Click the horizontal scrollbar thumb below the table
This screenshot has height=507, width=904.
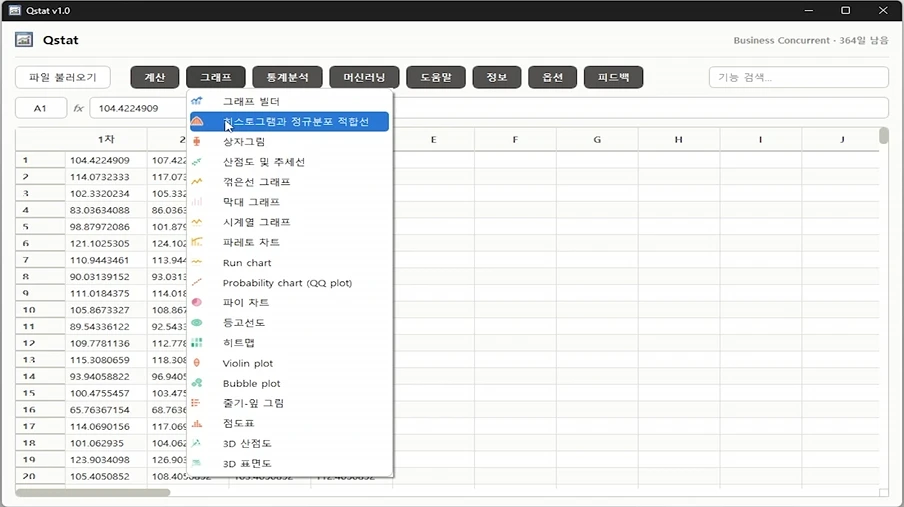[93, 493]
